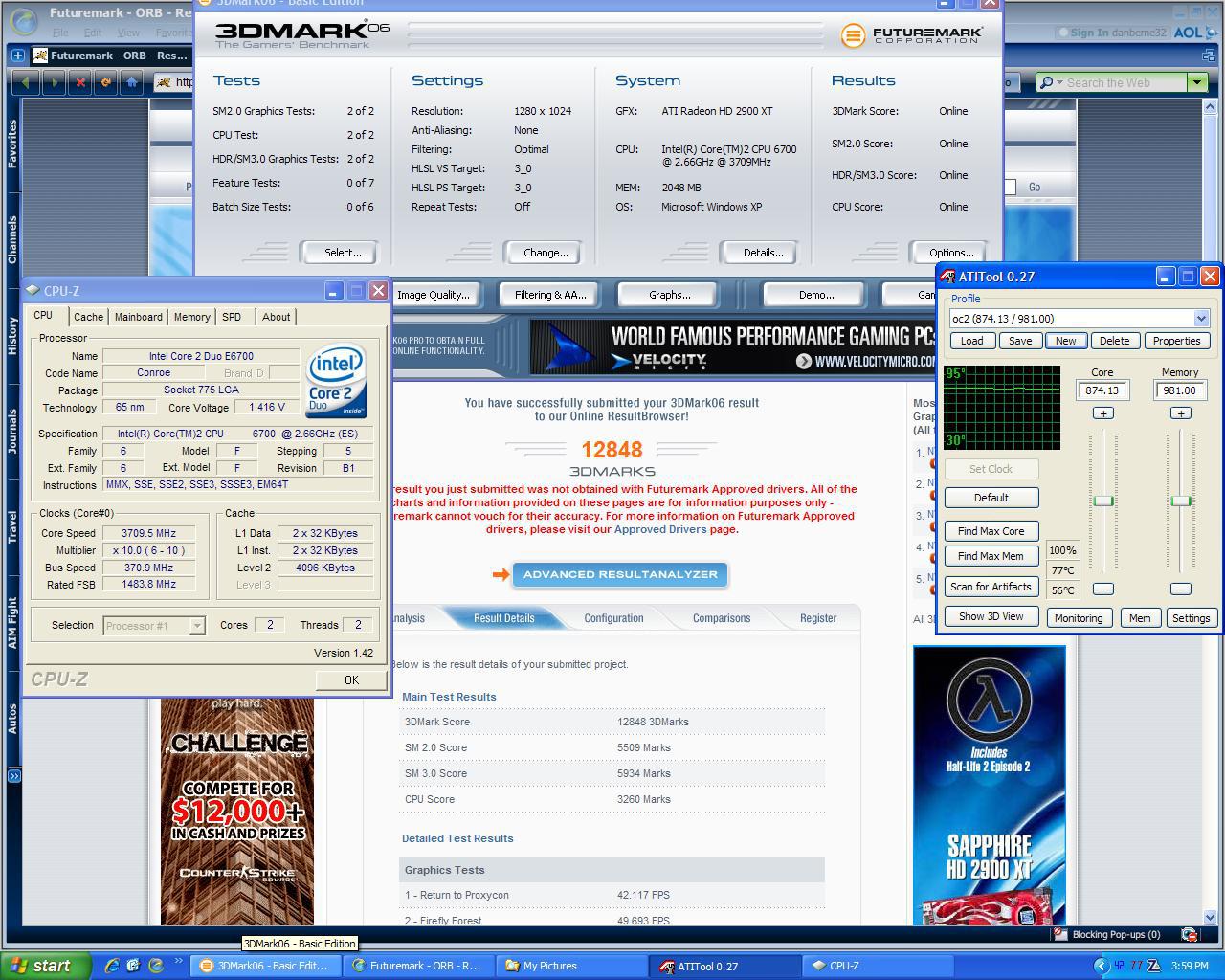Viewport: 1225px width, 980px height.
Task: Click the sidebar expand double-arrow icon
Action: pos(14,775)
